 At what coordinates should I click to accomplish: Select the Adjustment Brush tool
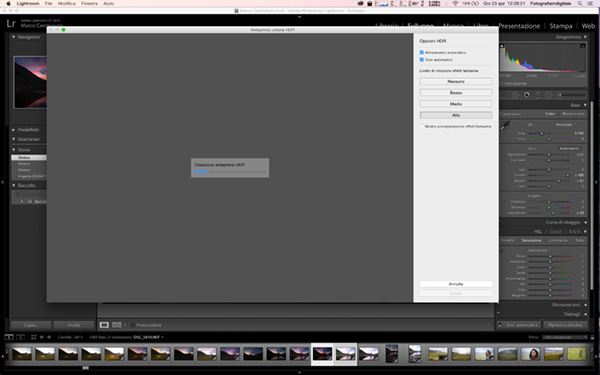click(x=571, y=95)
